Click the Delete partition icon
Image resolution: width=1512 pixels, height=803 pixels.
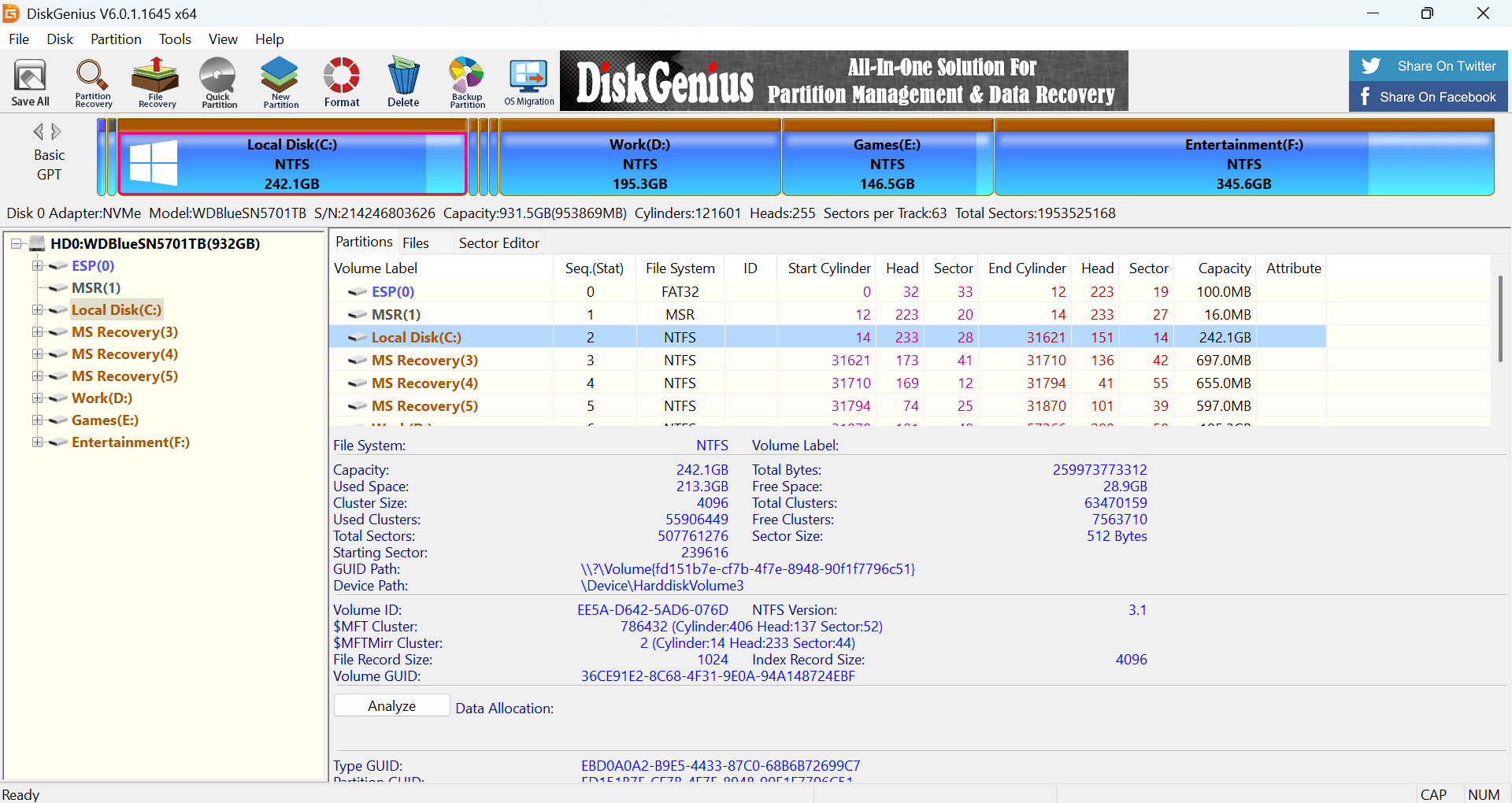[x=403, y=82]
